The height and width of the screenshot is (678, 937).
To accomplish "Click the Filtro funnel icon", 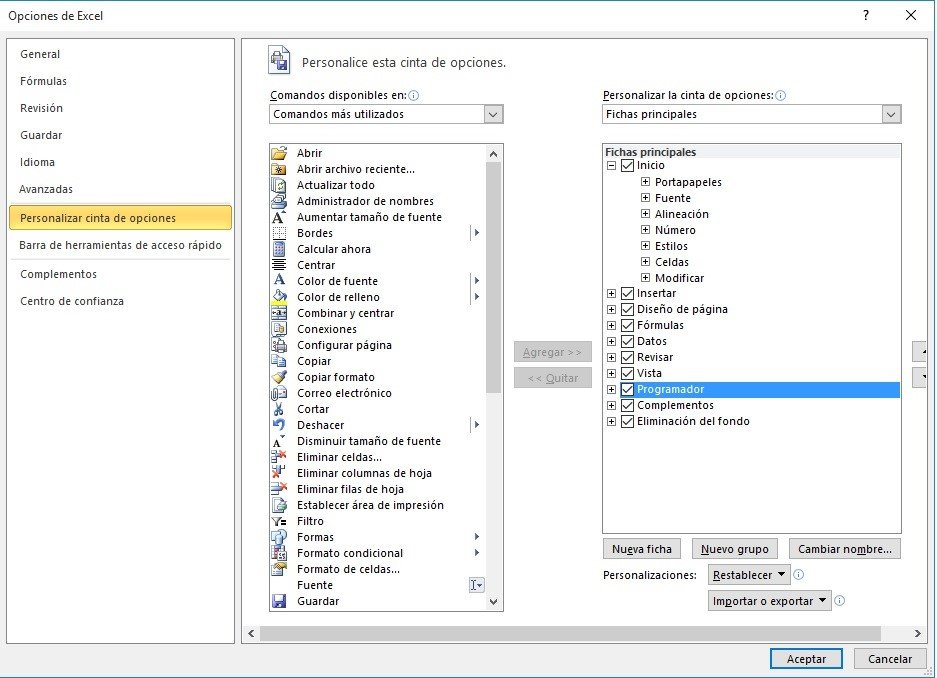I will 279,521.
